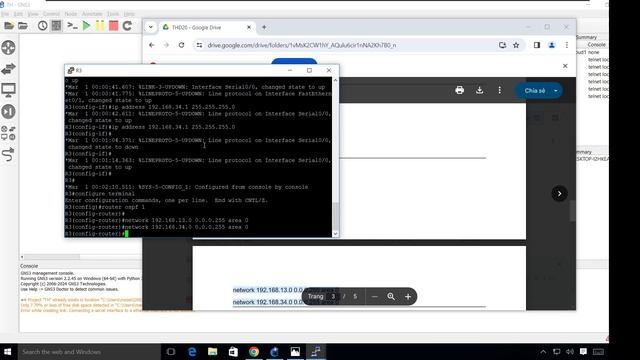Toggle Chrome side panel
640x360 pixels.
[537, 45]
